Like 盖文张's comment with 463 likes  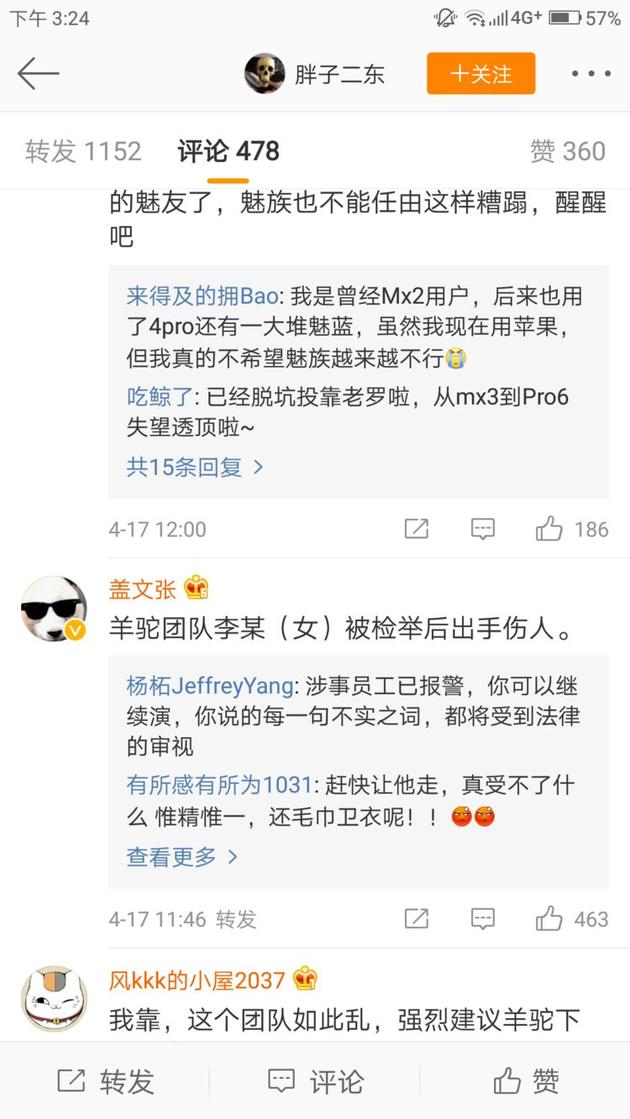pyautogui.click(x=549, y=918)
